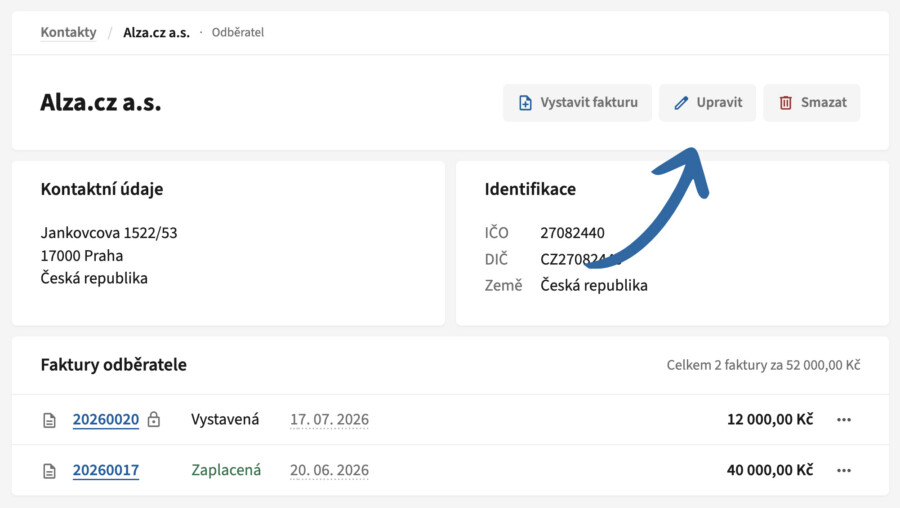This screenshot has height=508, width=900.
Task: Click the lock icon beside invoice 20260020
Action: click(153, 419)
